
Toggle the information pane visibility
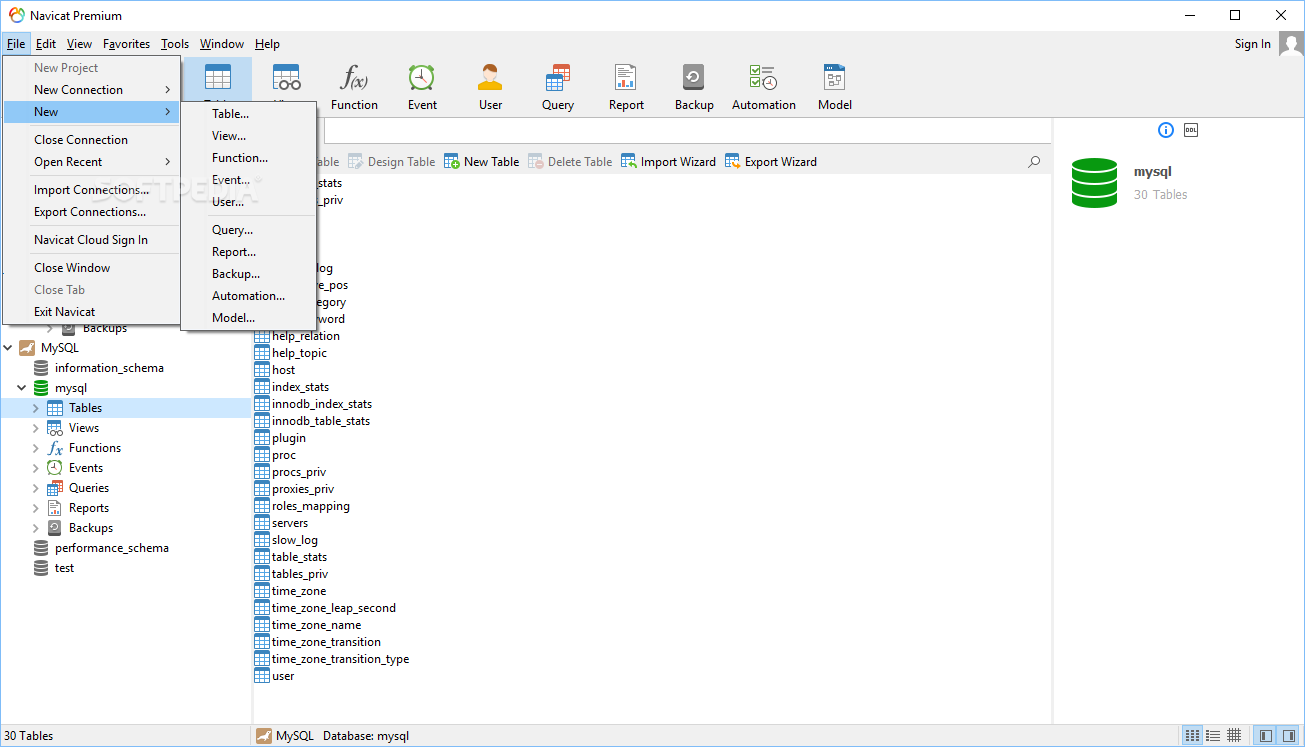tap(1288, 735)
